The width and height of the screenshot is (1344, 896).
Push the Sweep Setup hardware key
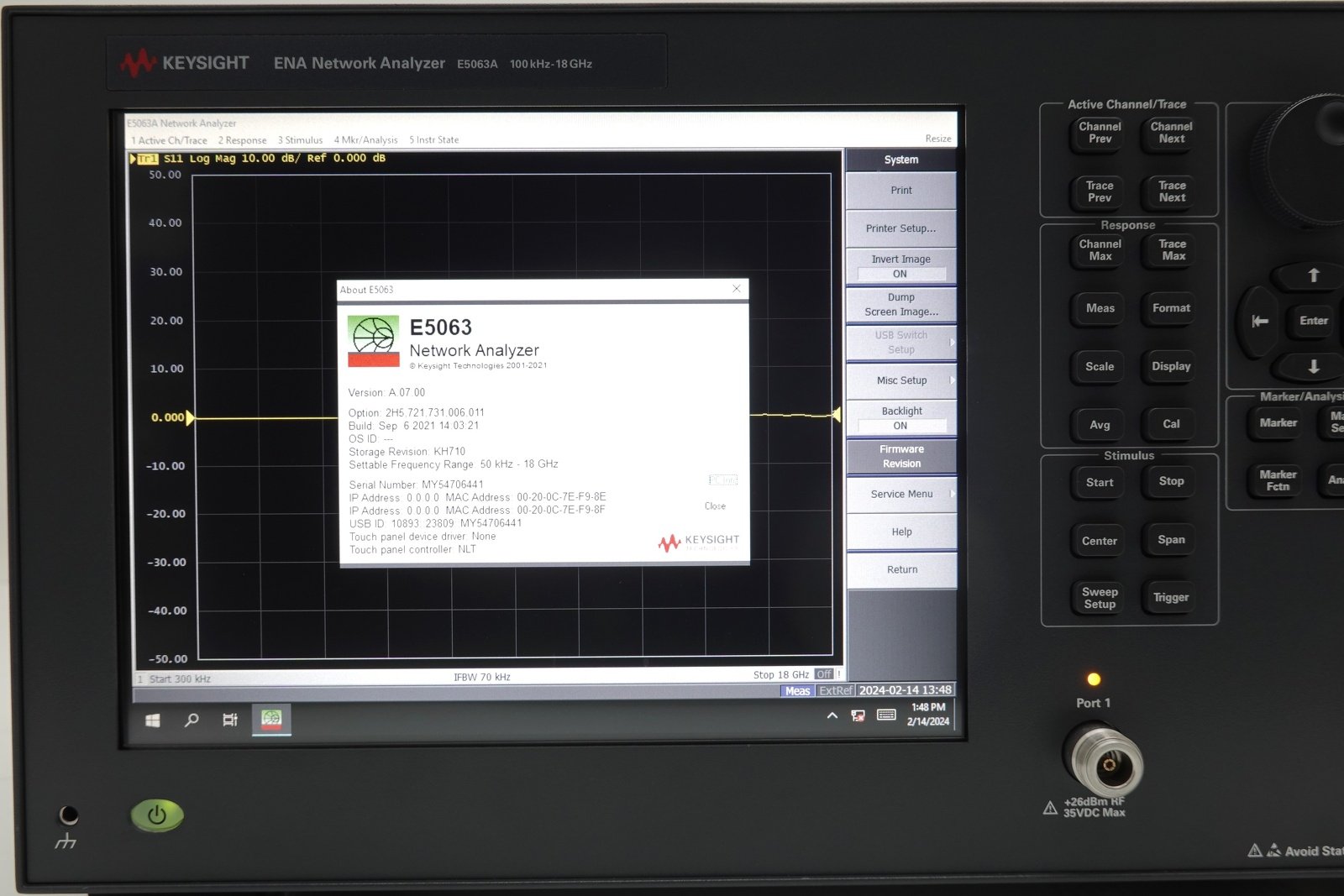click(x=1100, y=598)
